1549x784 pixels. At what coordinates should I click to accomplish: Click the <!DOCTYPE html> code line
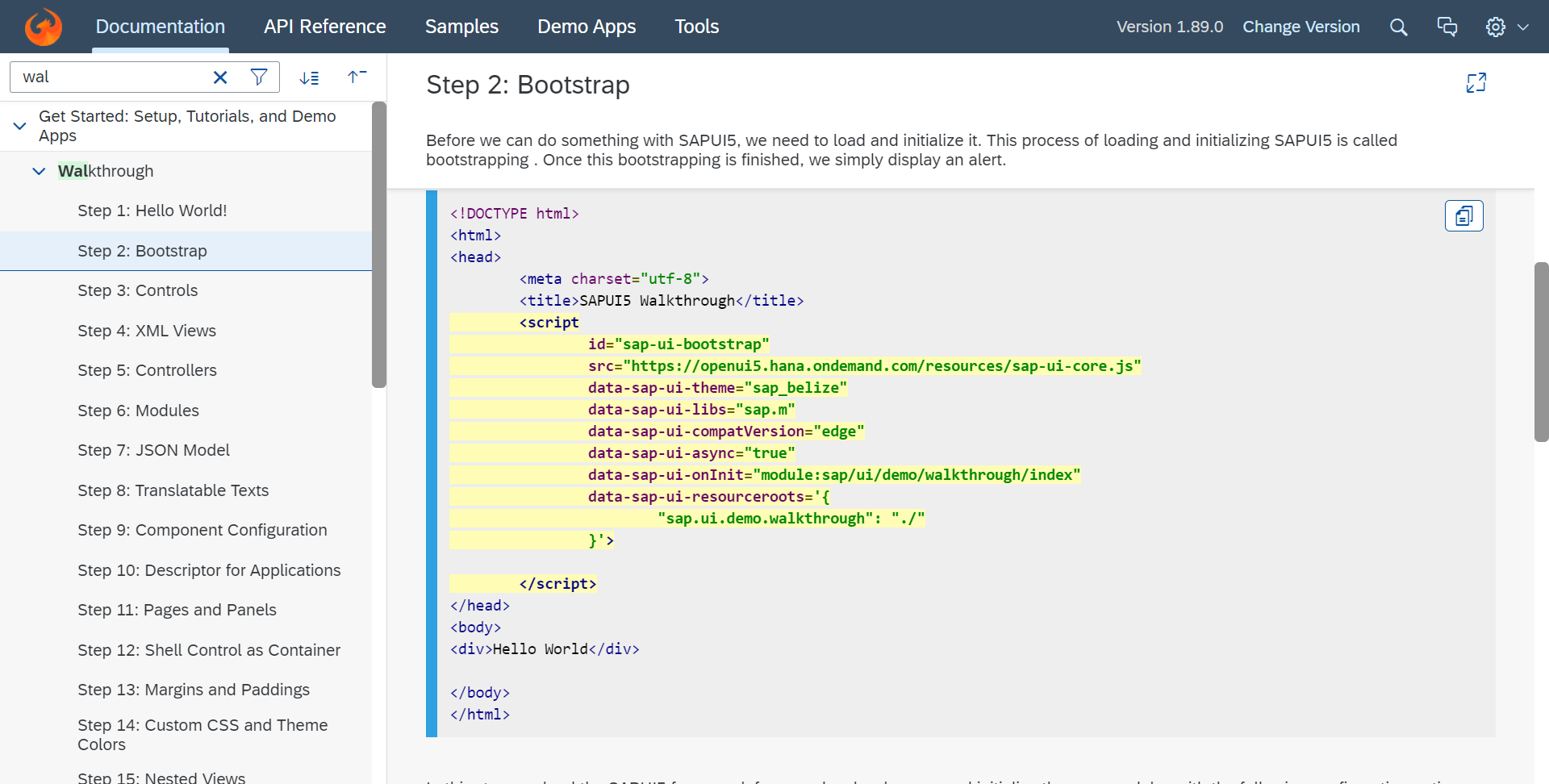pos(515,214)
